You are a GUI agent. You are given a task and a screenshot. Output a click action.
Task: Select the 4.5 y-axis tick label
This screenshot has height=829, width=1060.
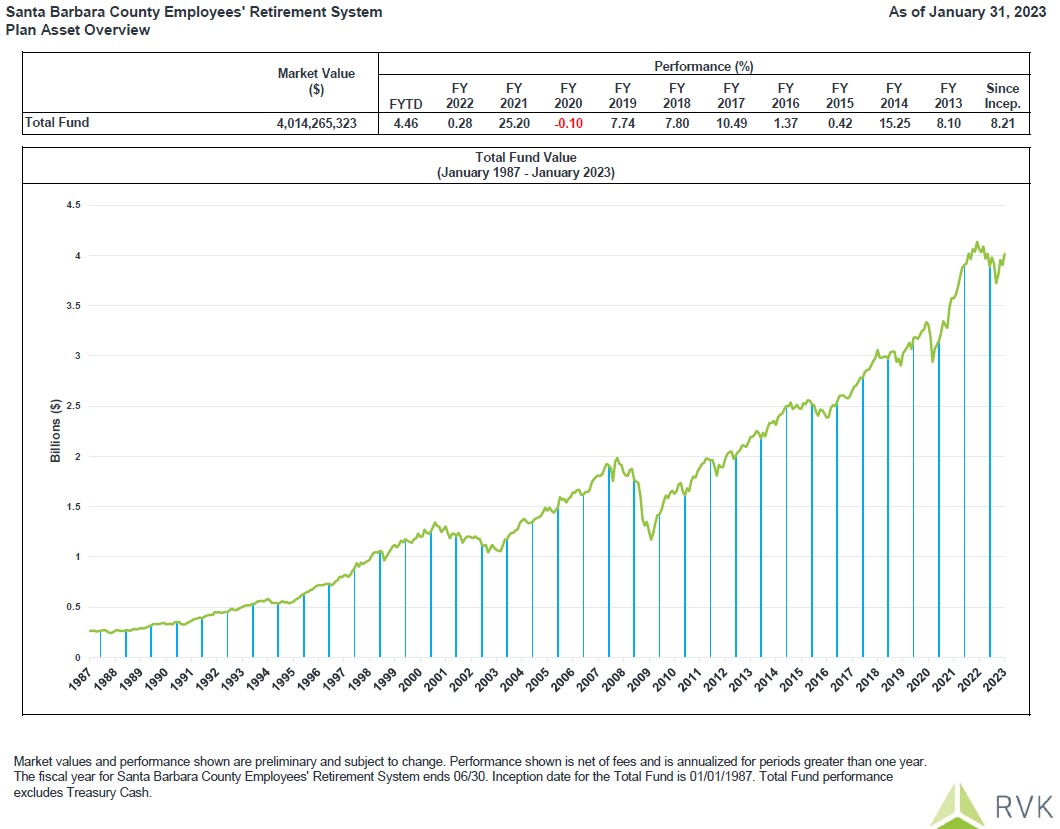point(72,205)
